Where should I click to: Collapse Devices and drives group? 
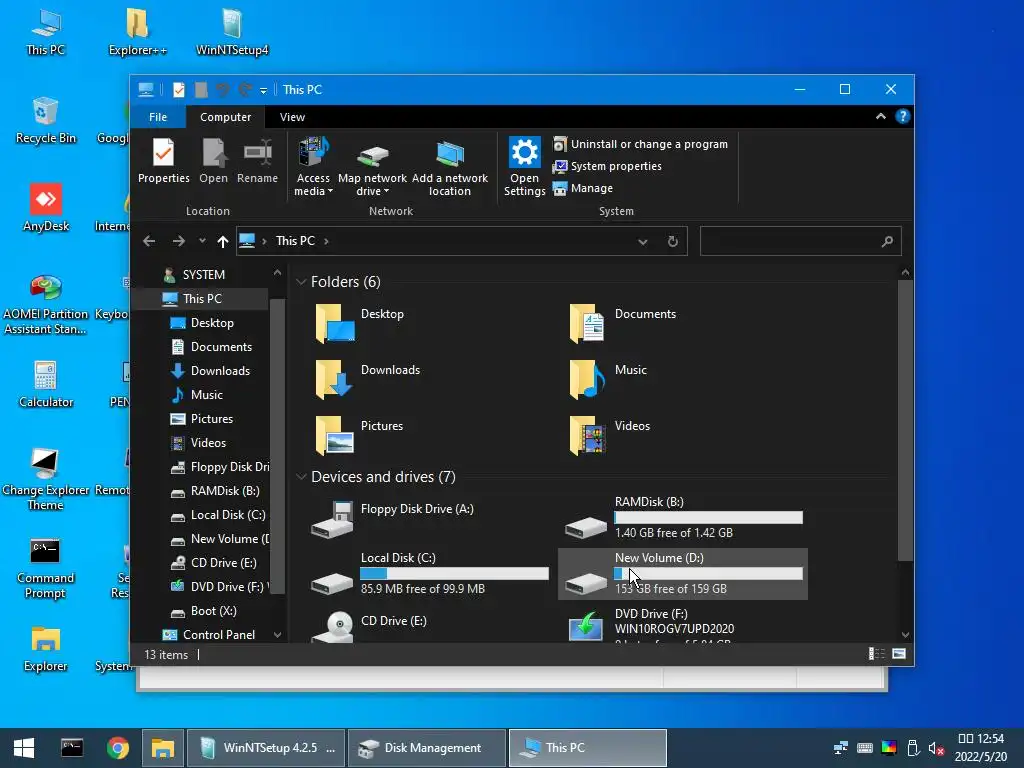[x=301, y=477]
